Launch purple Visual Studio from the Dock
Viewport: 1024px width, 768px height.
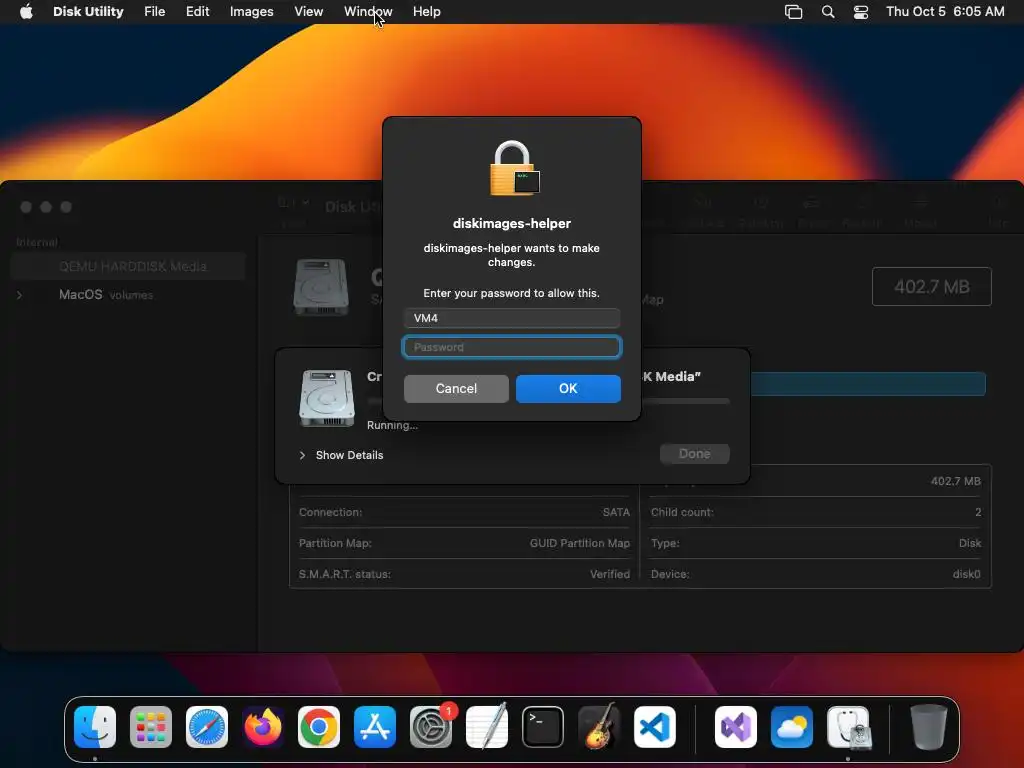pyautogui.click(x=736, y=727)
